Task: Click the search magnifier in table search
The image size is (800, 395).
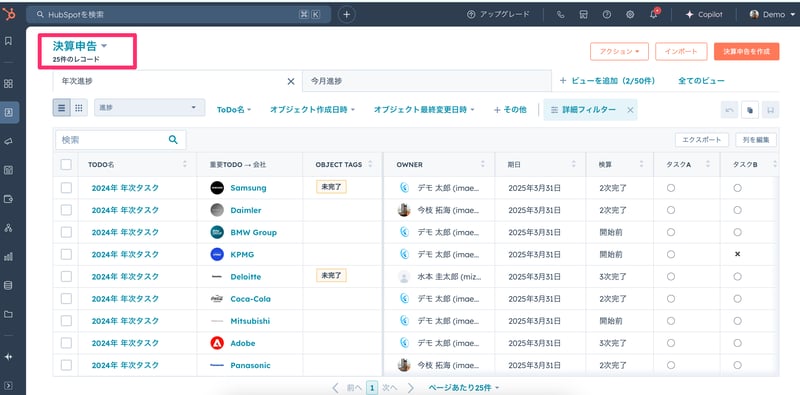Action: (173, 139)
